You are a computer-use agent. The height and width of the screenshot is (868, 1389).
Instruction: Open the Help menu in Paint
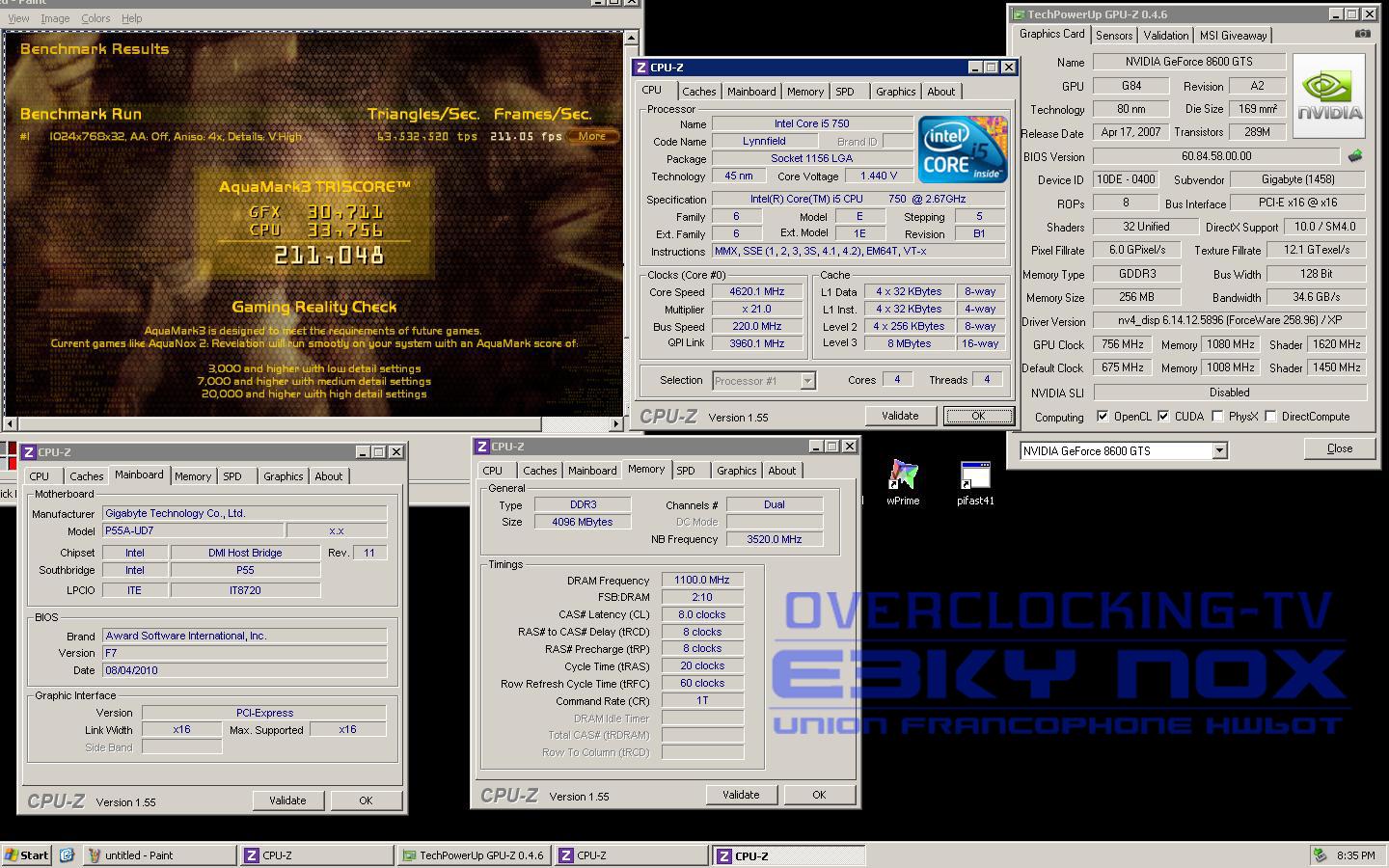tap(132, 18)
